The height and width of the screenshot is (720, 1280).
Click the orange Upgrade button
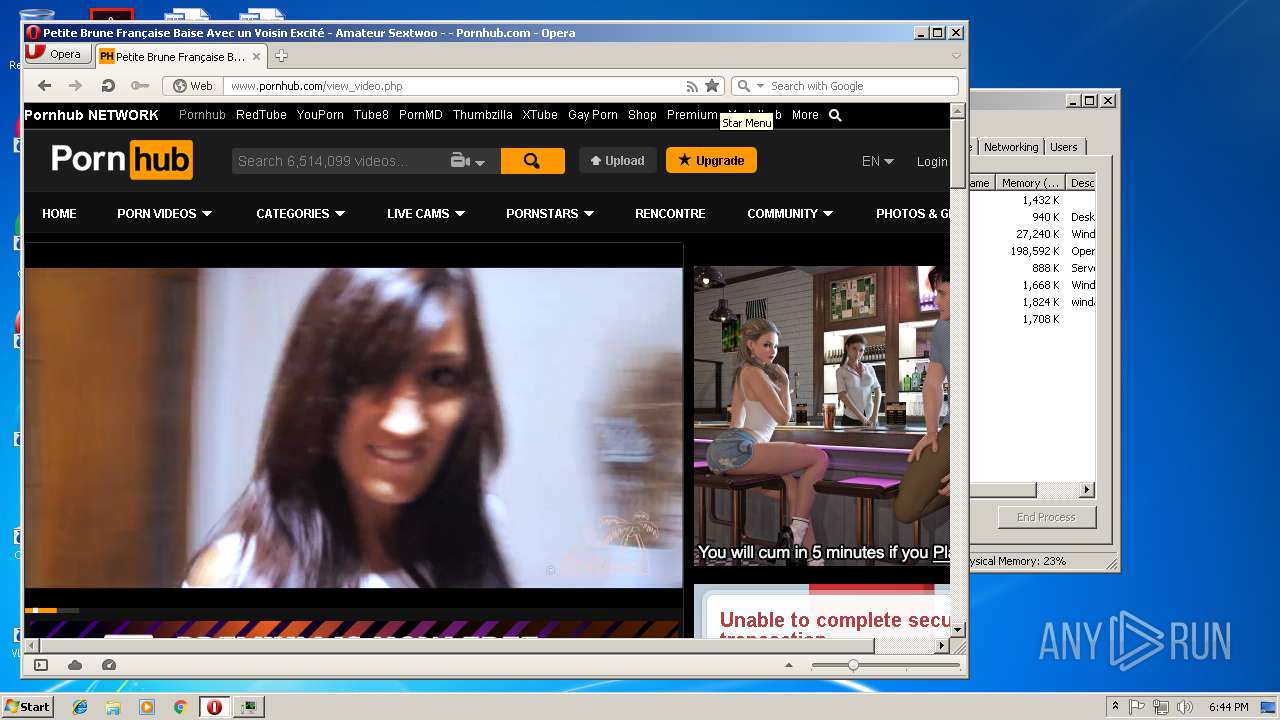point(711,160)
